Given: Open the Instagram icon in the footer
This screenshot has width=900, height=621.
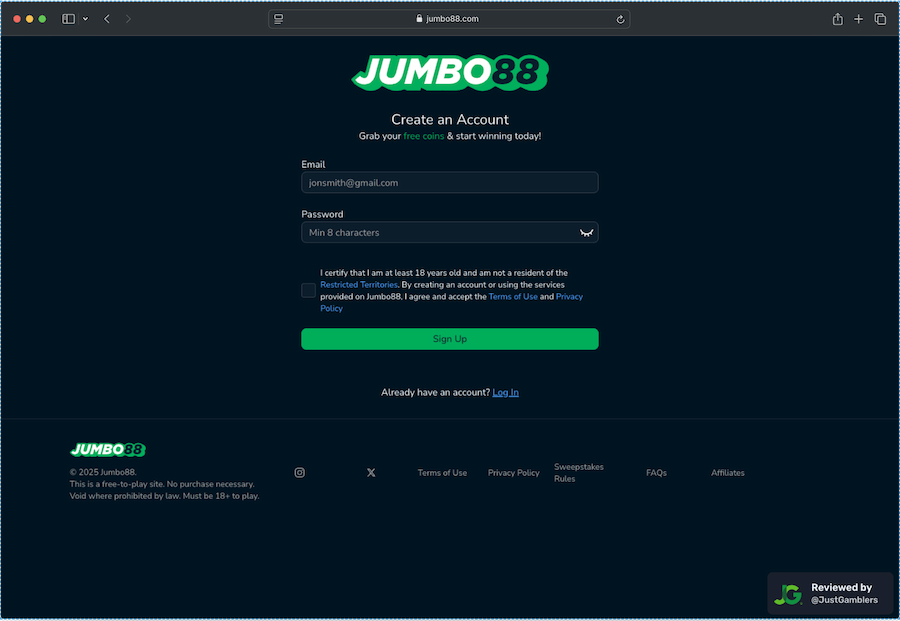Looking at the screenshot, I should click(300, 472).
